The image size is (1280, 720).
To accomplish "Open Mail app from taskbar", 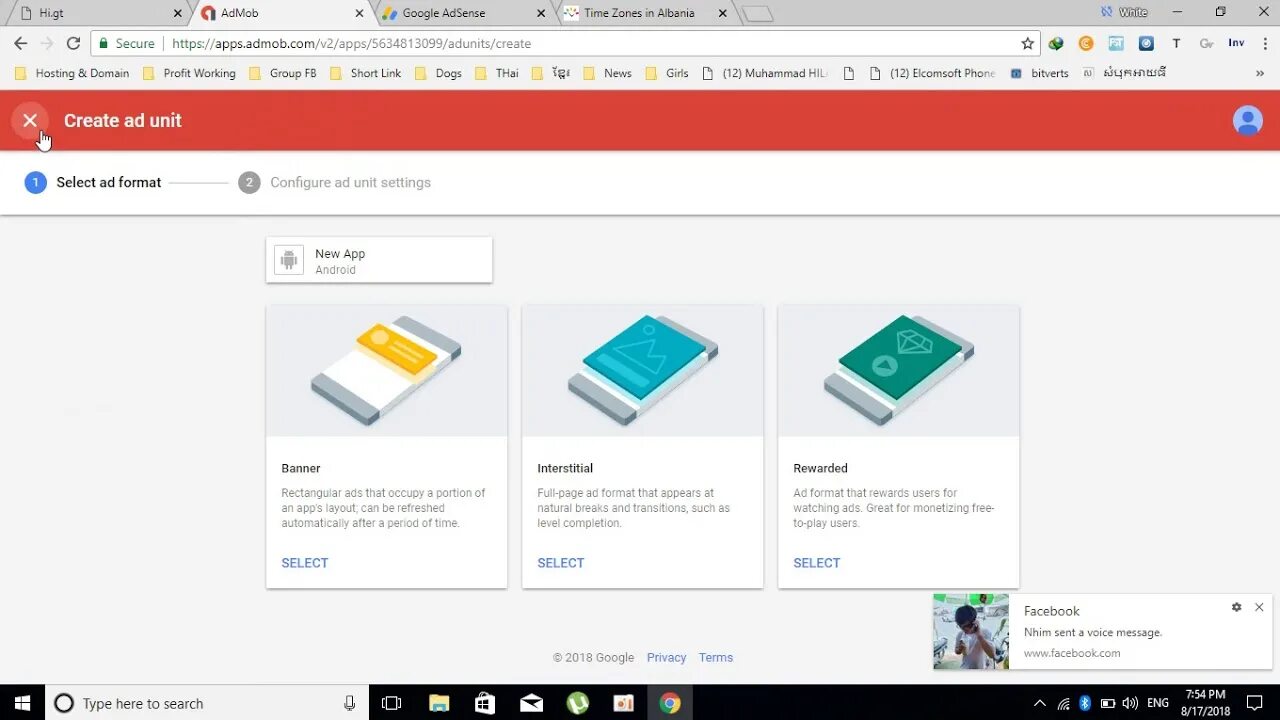I will coord(531,703).
